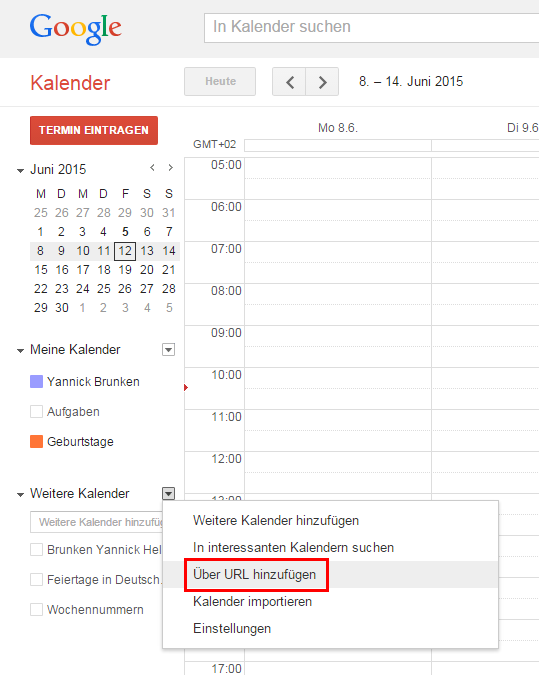Show next month in mini calendar
Viewport: 539px width, 675px height.
[170, 168]
